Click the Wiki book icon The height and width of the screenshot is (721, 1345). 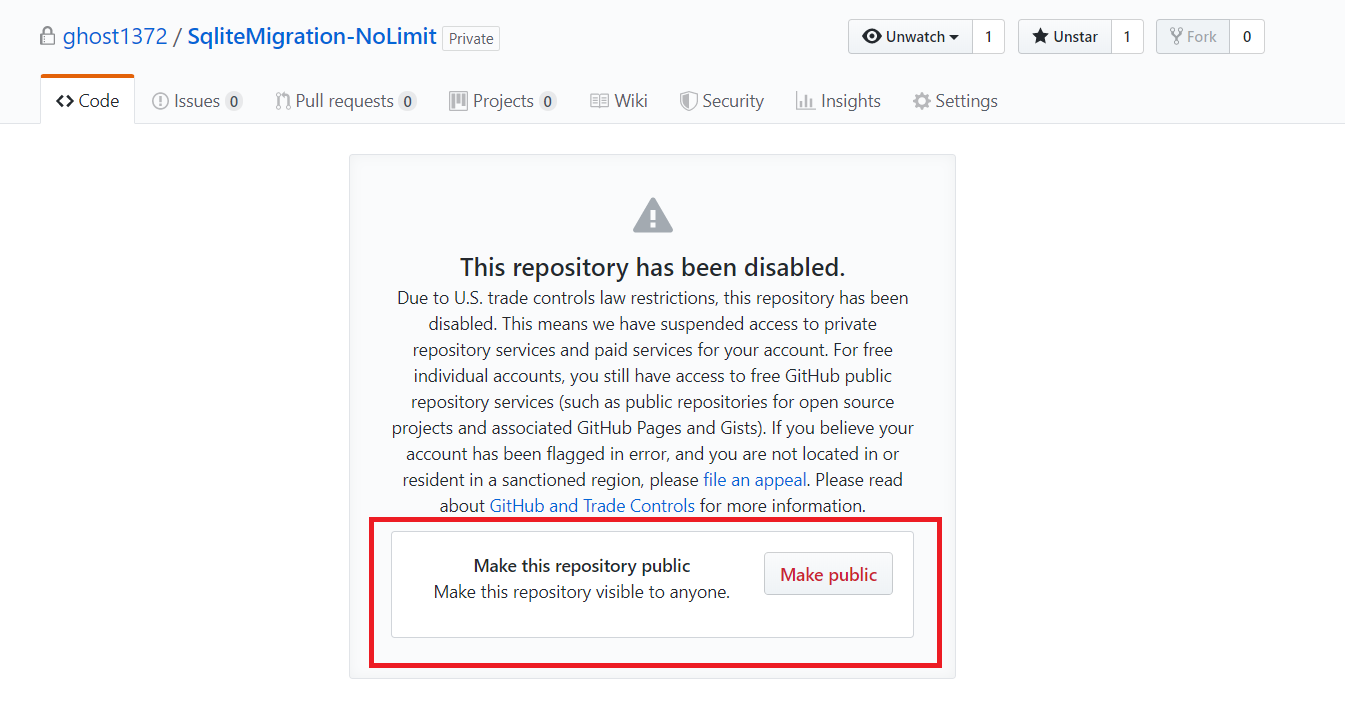click(599, 101)
